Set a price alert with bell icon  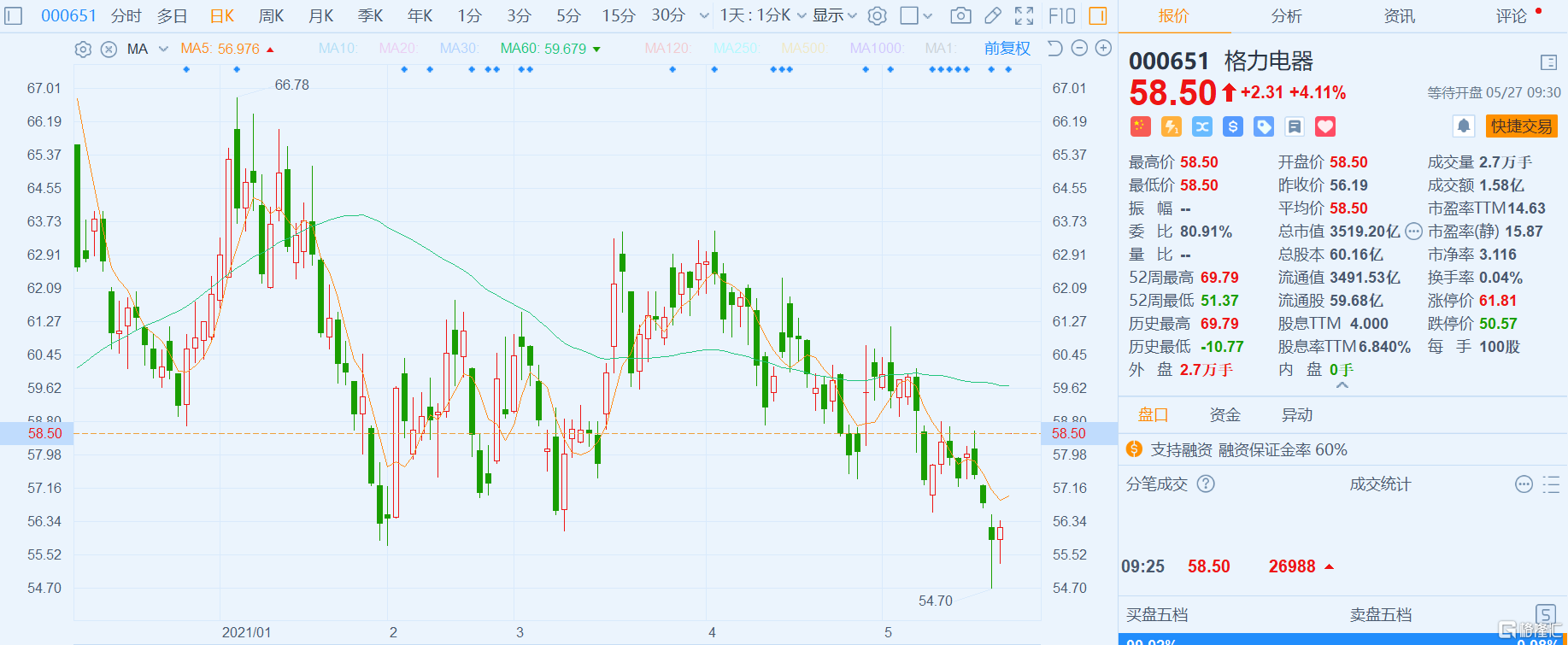1464,126
